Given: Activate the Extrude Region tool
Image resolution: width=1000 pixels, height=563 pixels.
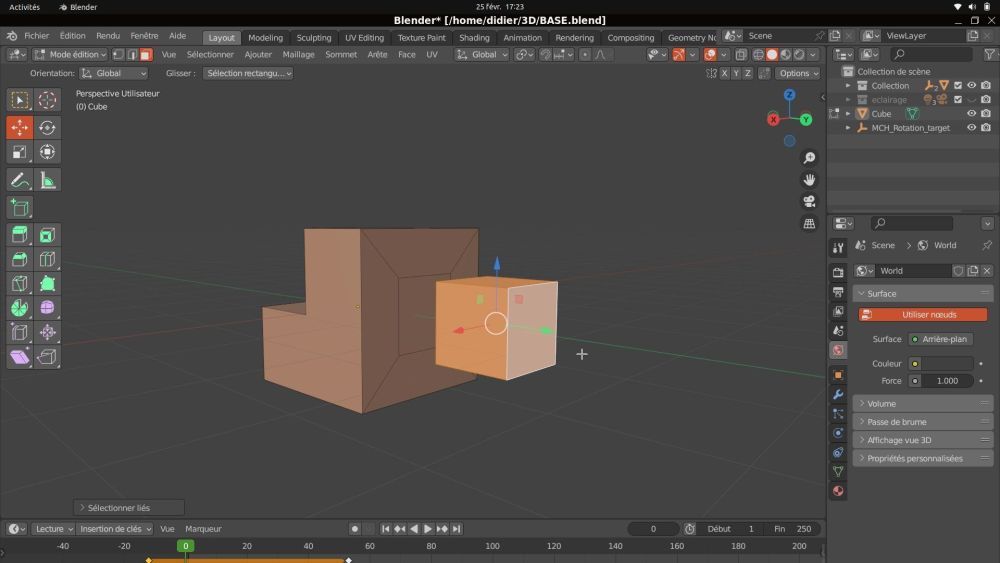Looking at the screenshot, I should point(20,235).
